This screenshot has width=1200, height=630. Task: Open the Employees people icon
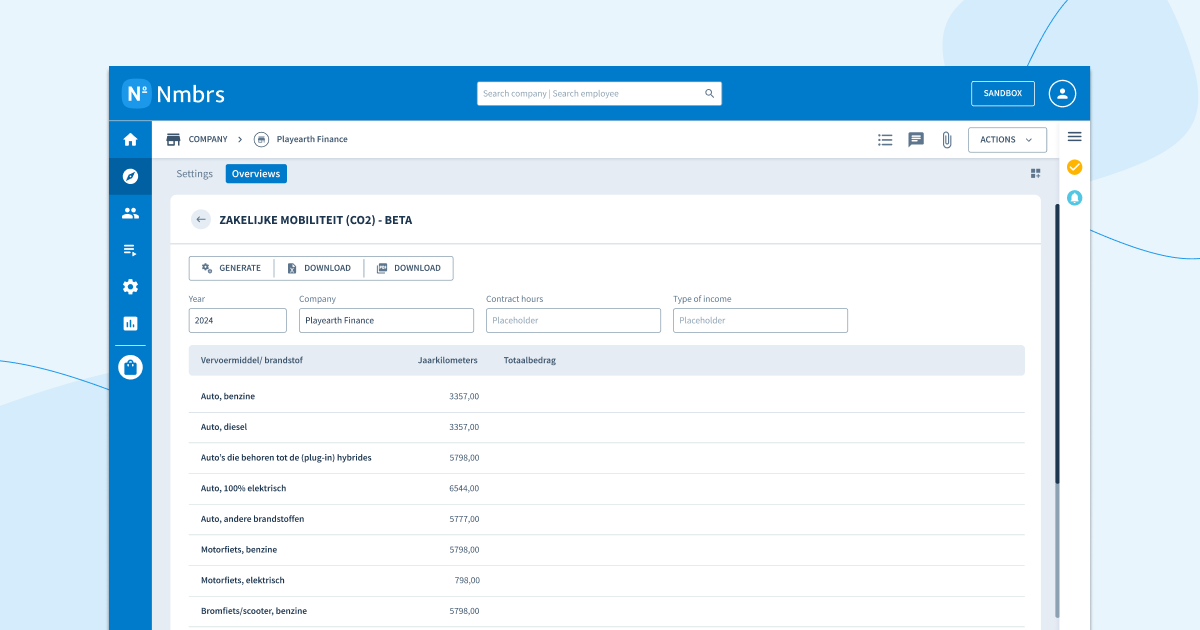click(130, 213)
